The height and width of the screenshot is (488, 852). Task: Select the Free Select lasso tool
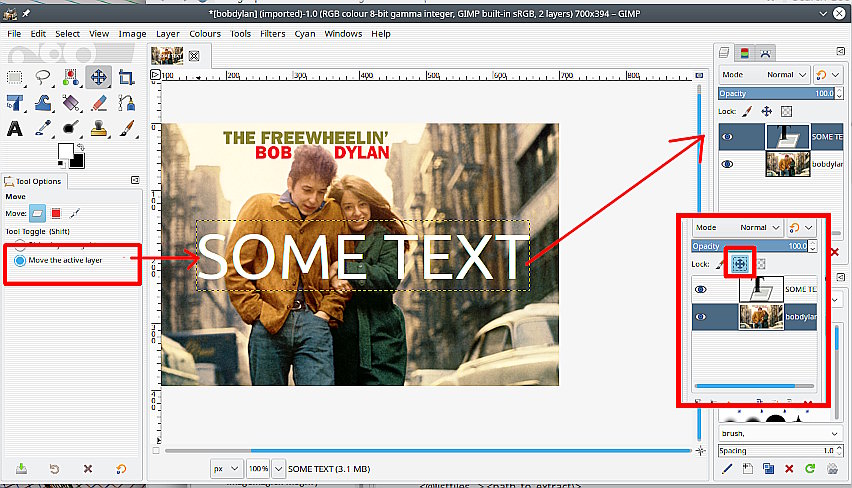43,77
